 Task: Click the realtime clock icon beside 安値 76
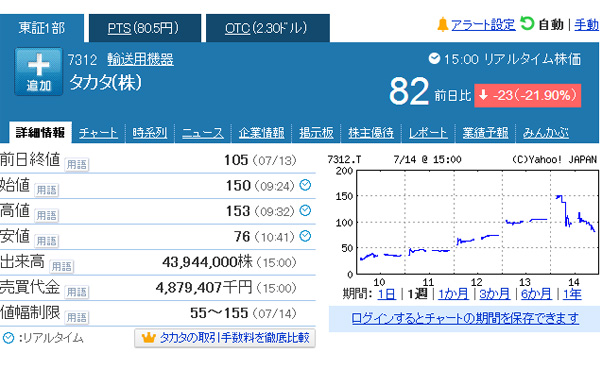[305, 236]
